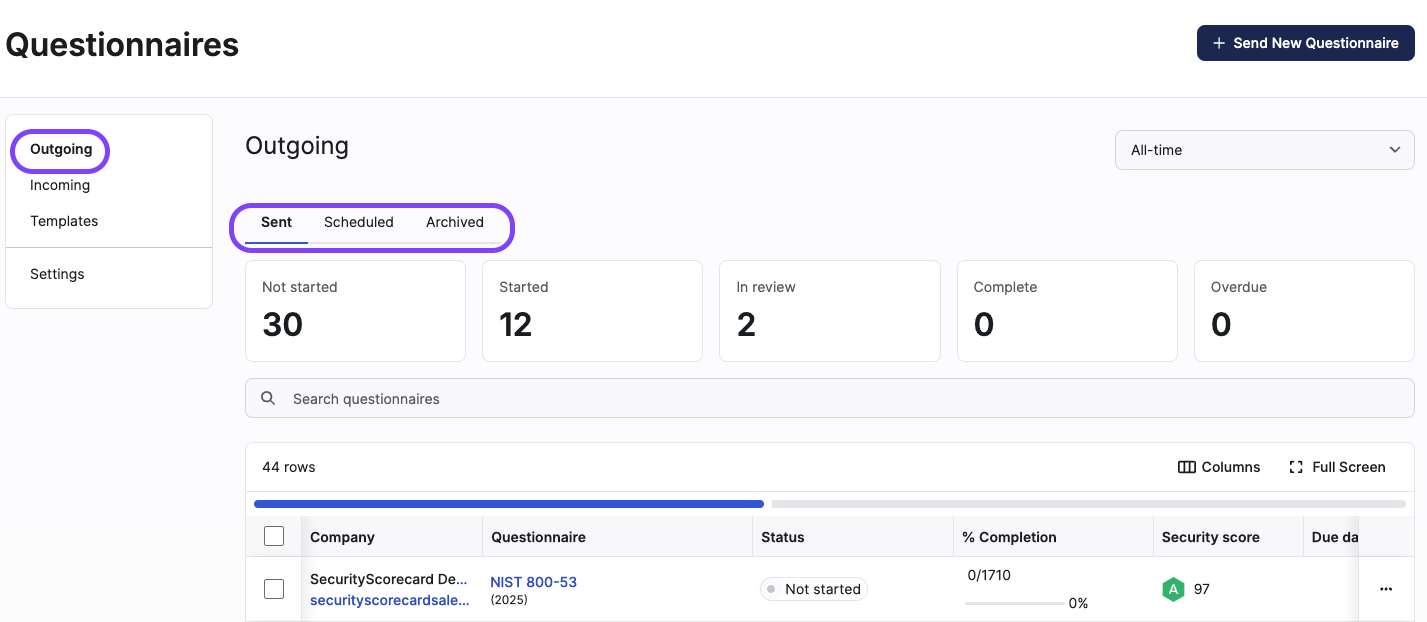Sort by the % Completion column header
Image resolution: width=1427 pixels, height=622 pixels.
coord(1009,537)
